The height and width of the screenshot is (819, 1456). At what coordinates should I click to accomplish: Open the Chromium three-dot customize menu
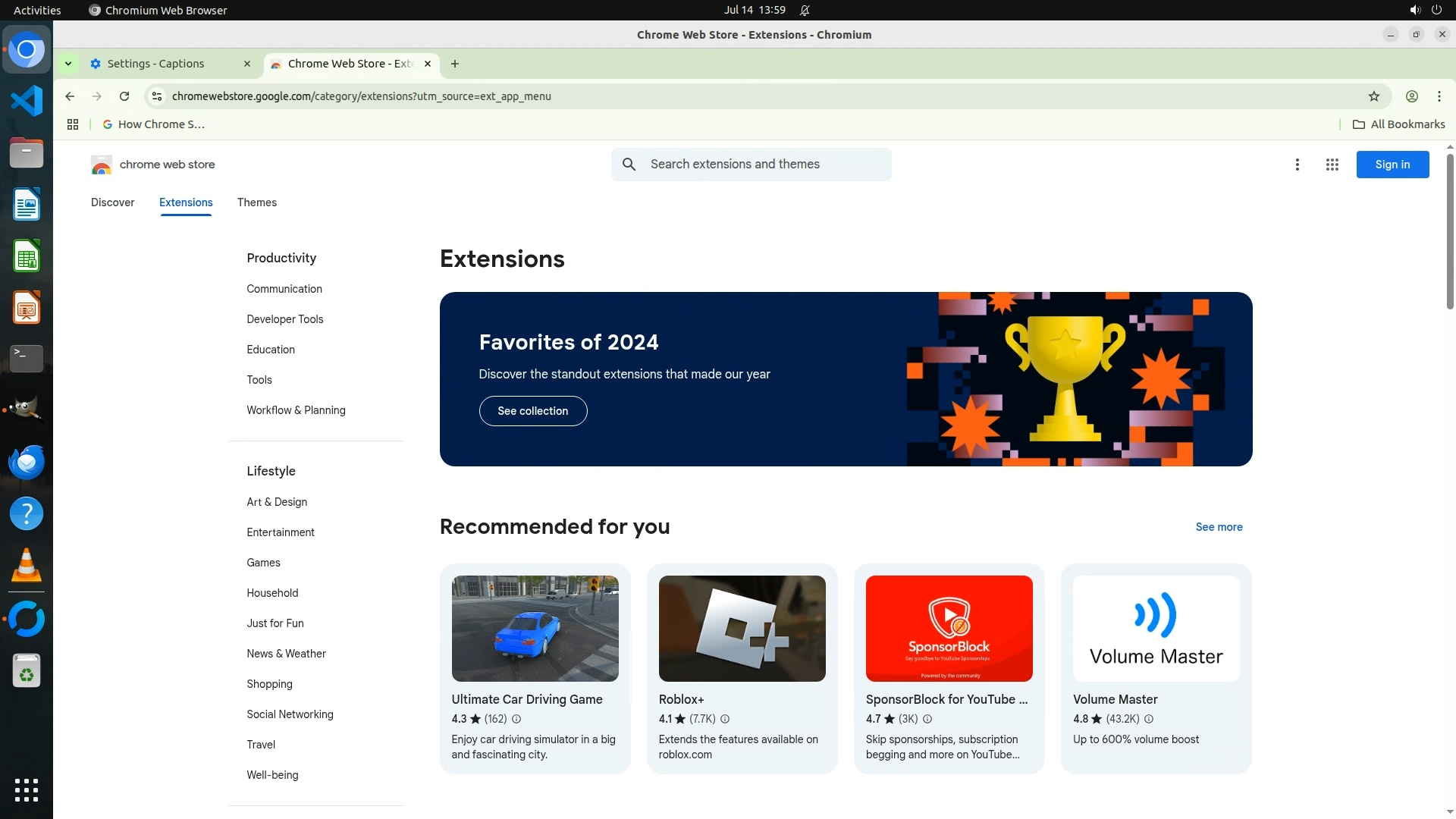click(x=1439, y=96)
